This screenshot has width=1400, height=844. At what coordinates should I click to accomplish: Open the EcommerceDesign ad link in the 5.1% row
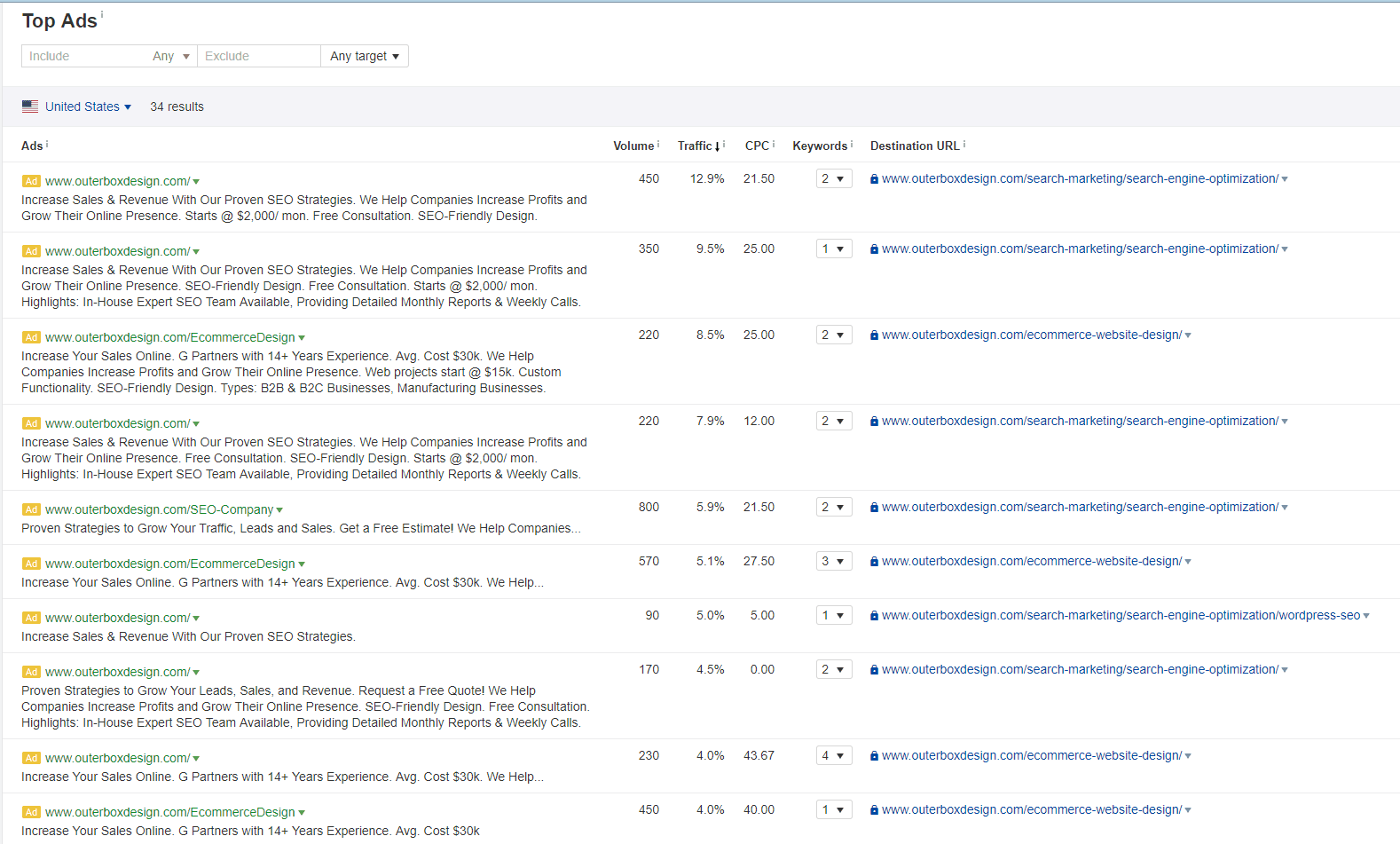[x=170, y=564]
